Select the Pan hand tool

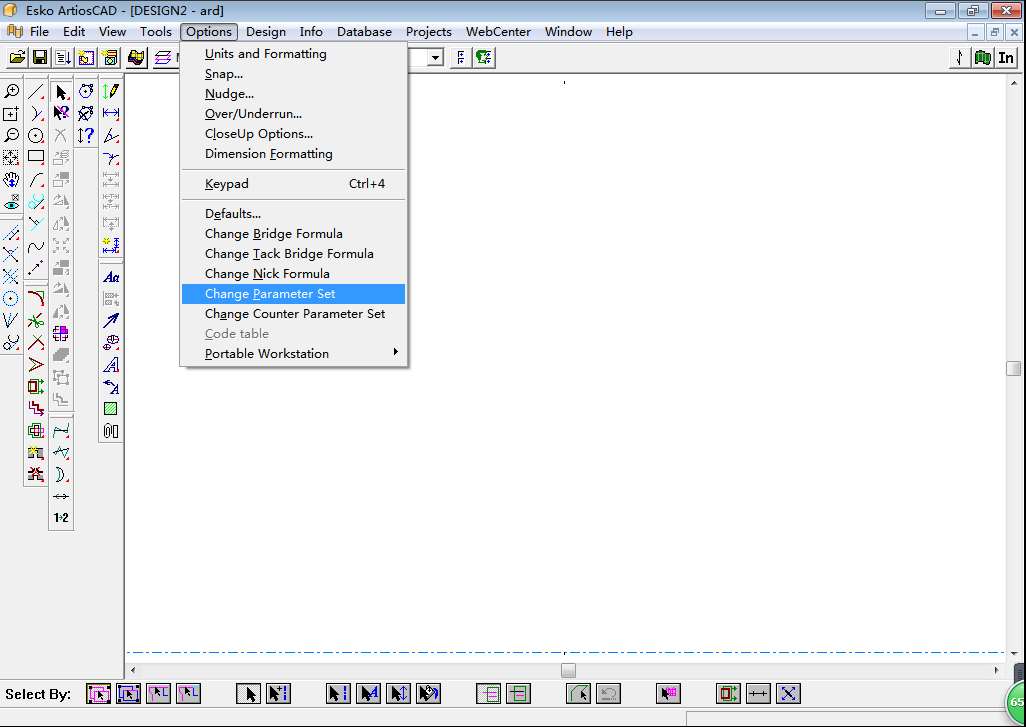[11, 179]
